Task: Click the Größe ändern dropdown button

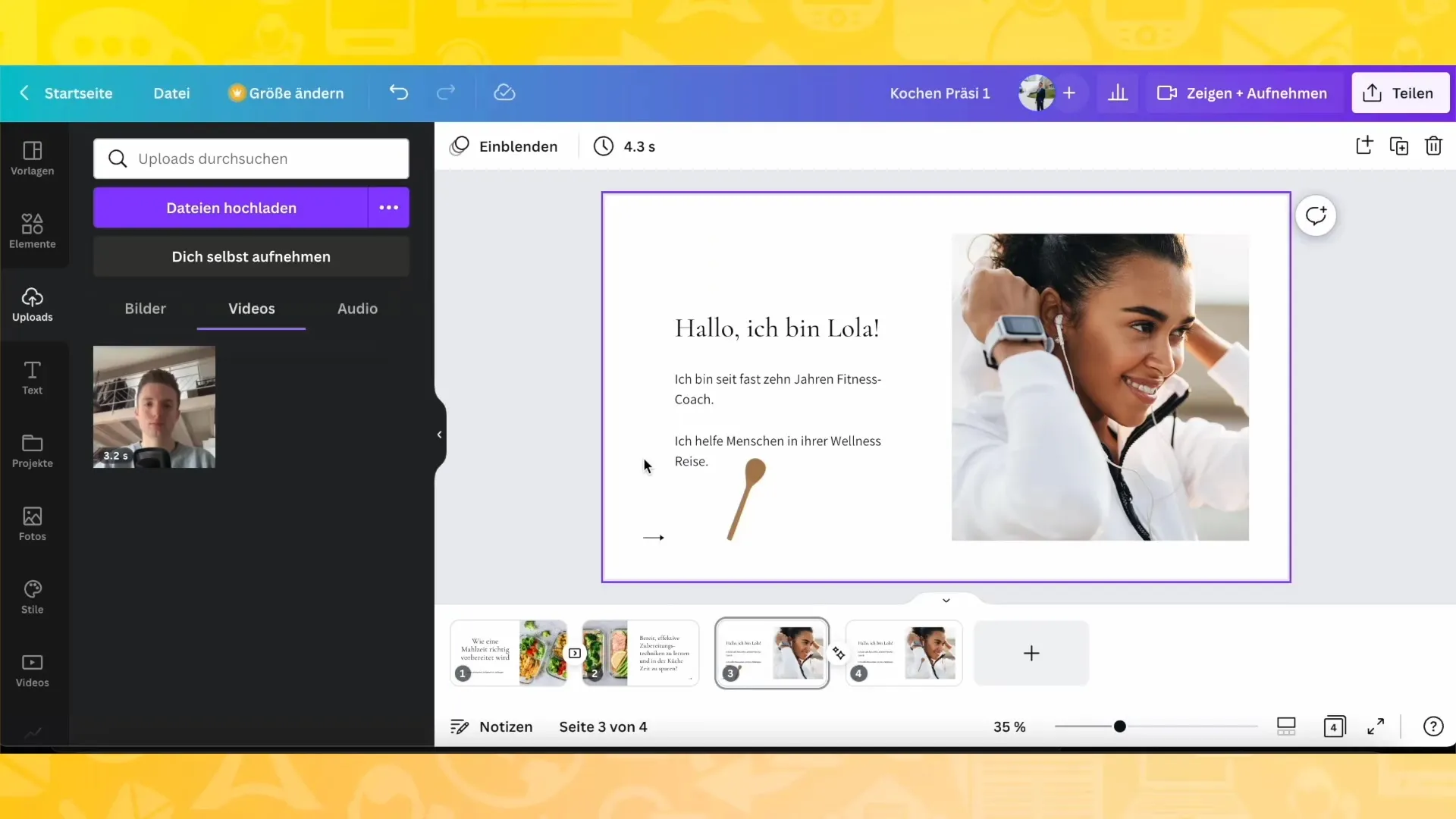Action: [x=287, y=92]
